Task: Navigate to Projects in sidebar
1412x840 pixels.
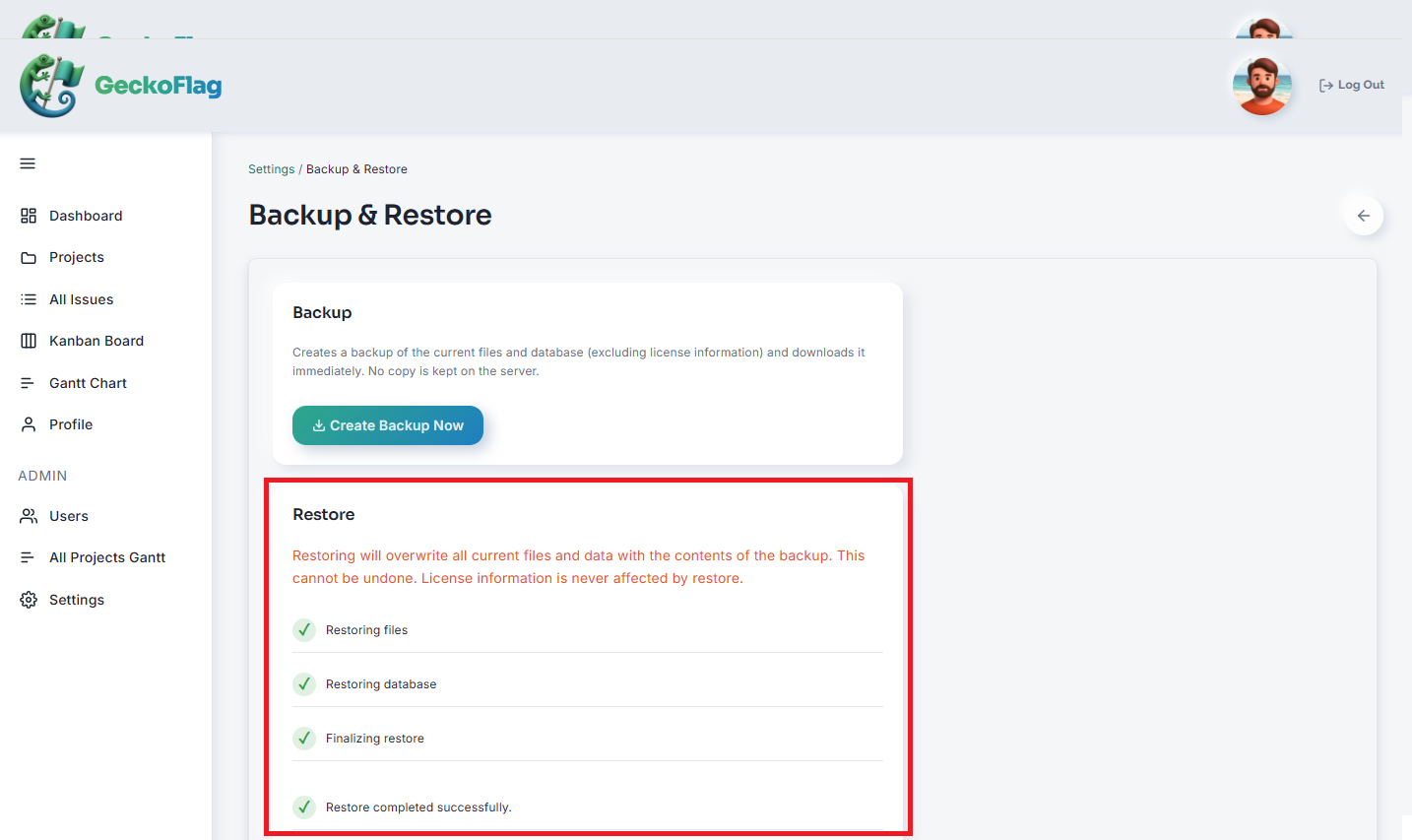Action: click(x=77, y=257)
